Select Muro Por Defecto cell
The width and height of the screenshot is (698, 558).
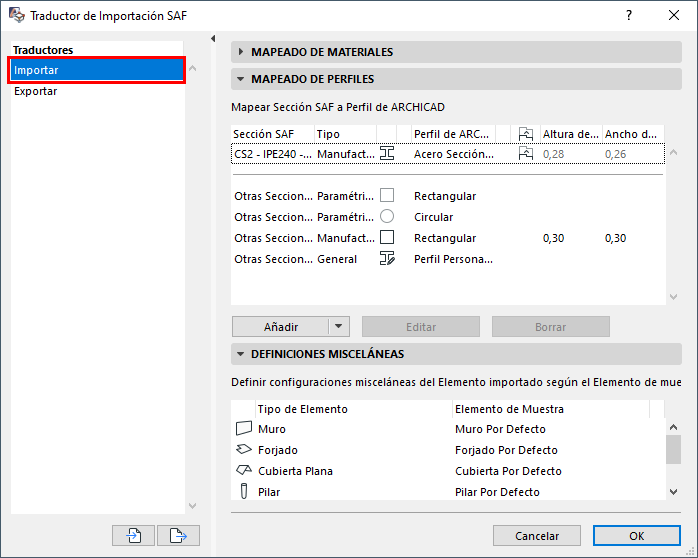tap(500, 429)
